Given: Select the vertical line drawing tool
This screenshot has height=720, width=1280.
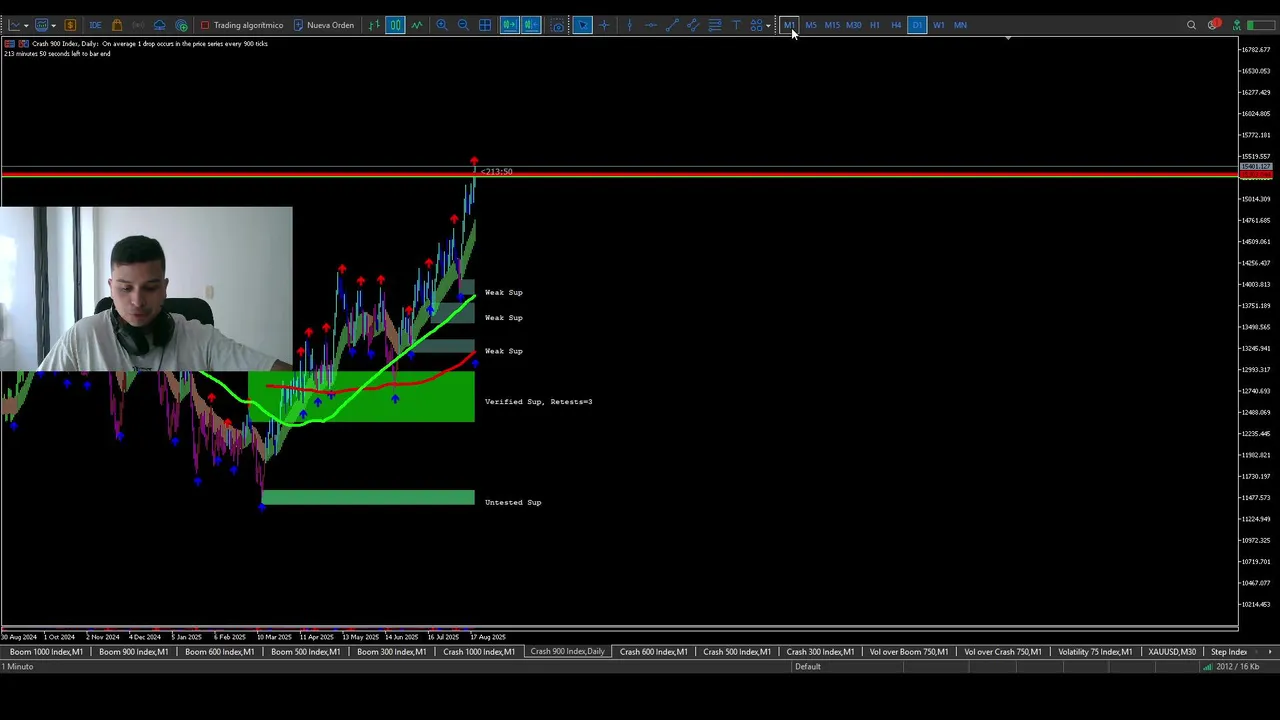Looking at the screenshot, I should click(629, 25).
